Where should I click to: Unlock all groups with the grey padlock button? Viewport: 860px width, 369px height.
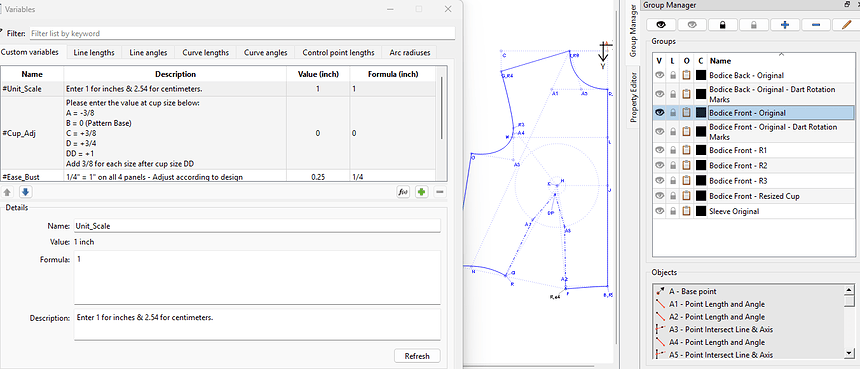tap(754, 24)
